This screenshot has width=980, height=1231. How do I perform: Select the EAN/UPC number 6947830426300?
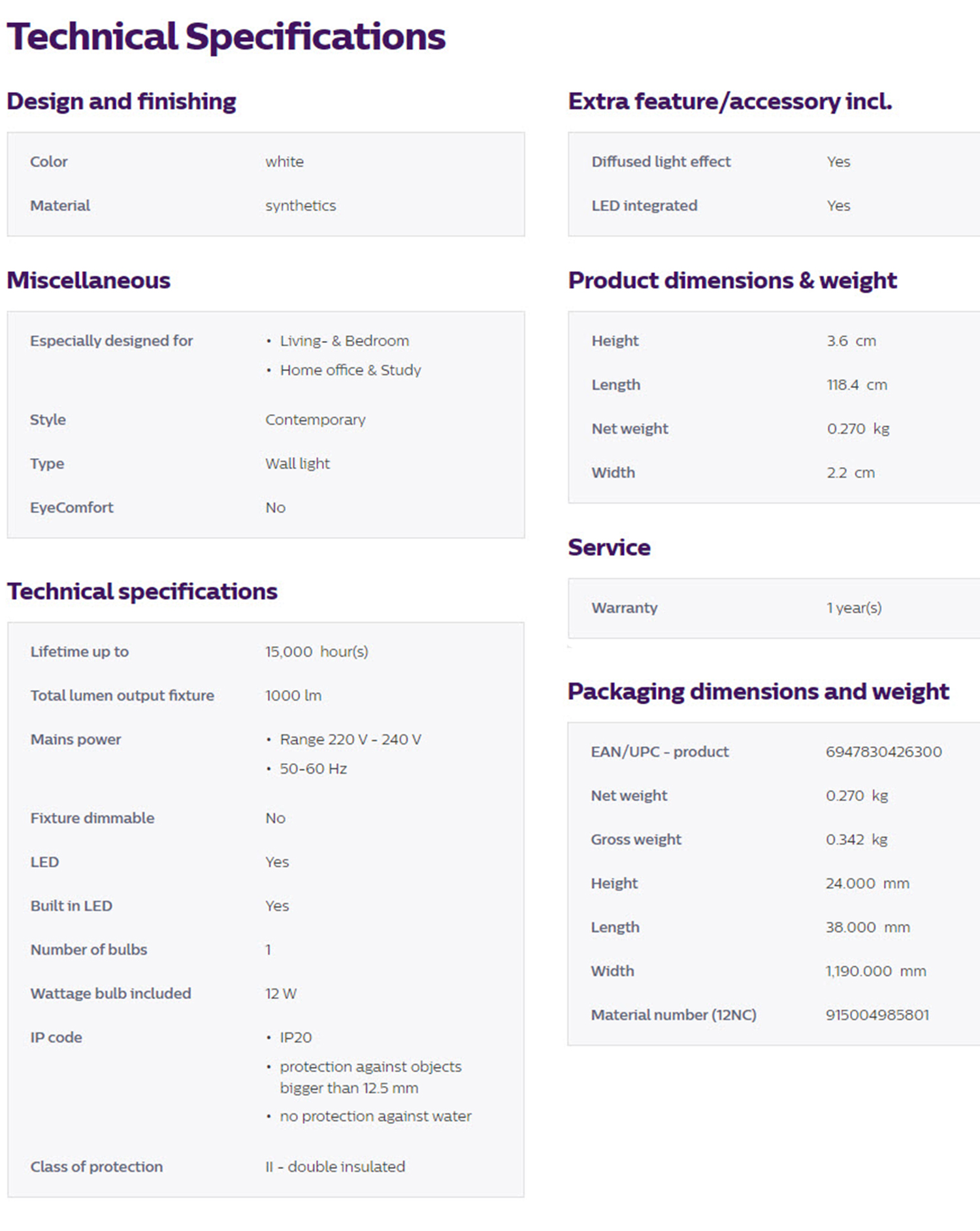883,751
